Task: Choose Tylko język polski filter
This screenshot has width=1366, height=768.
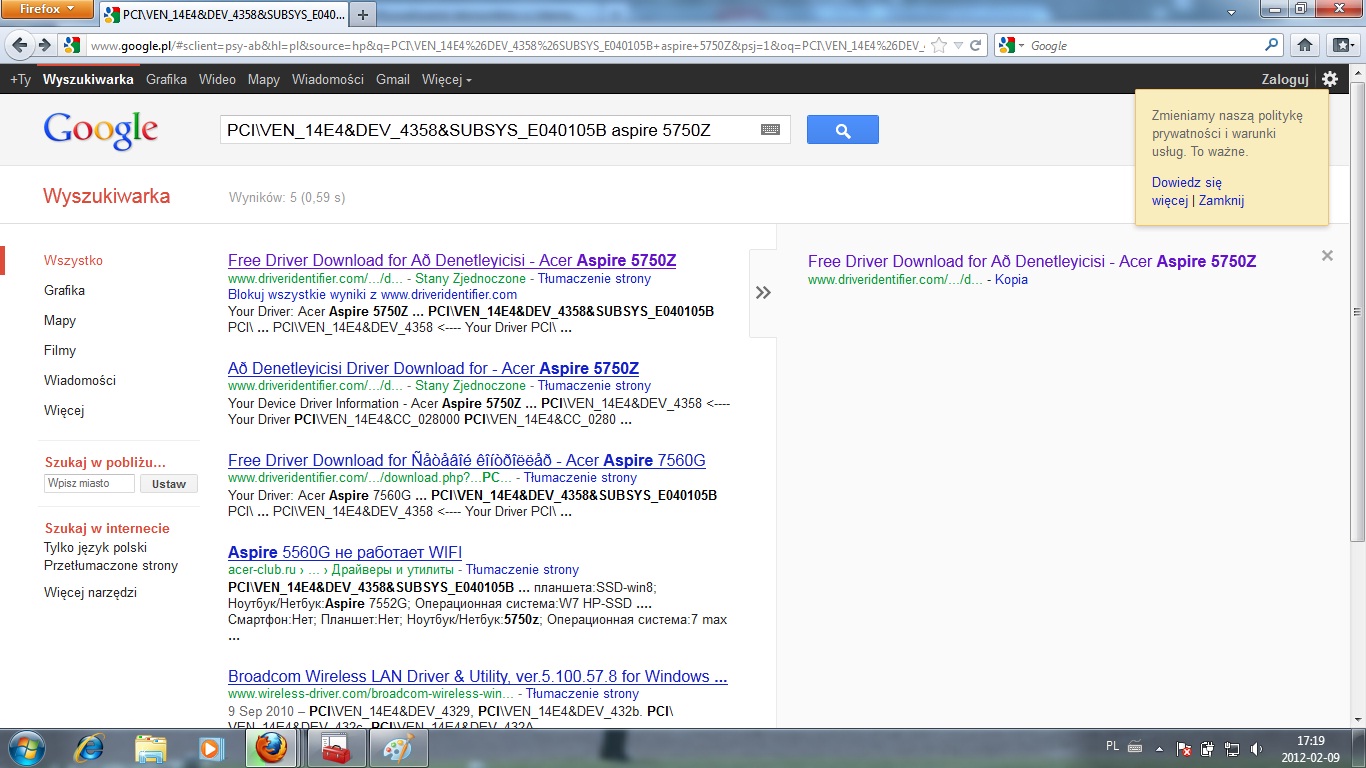Action: click(95, 548)
